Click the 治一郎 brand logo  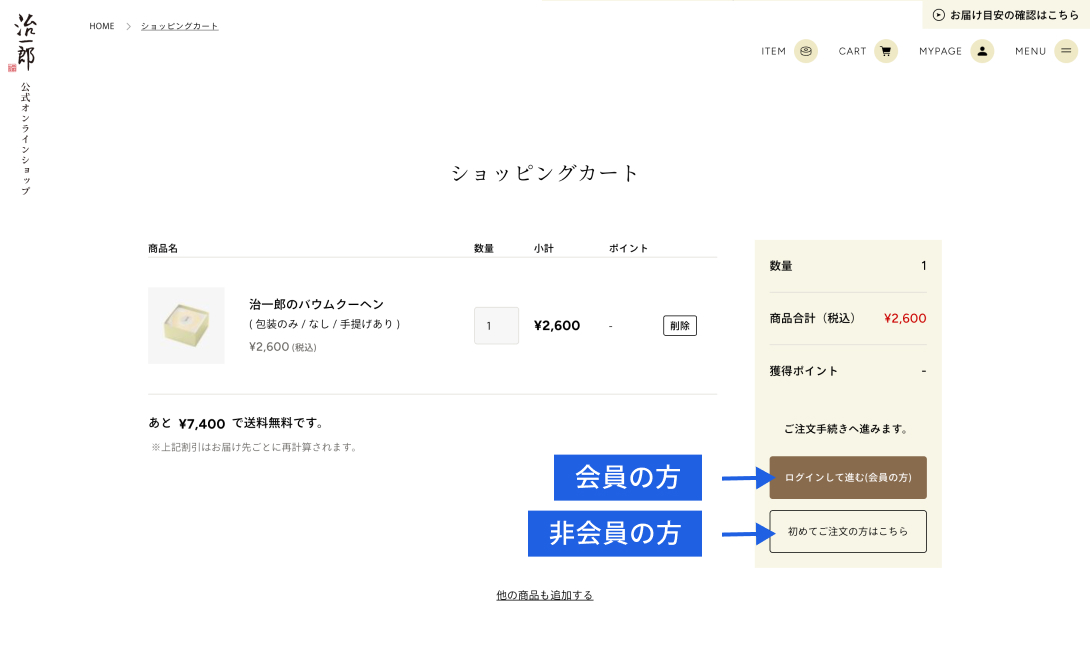25,43
